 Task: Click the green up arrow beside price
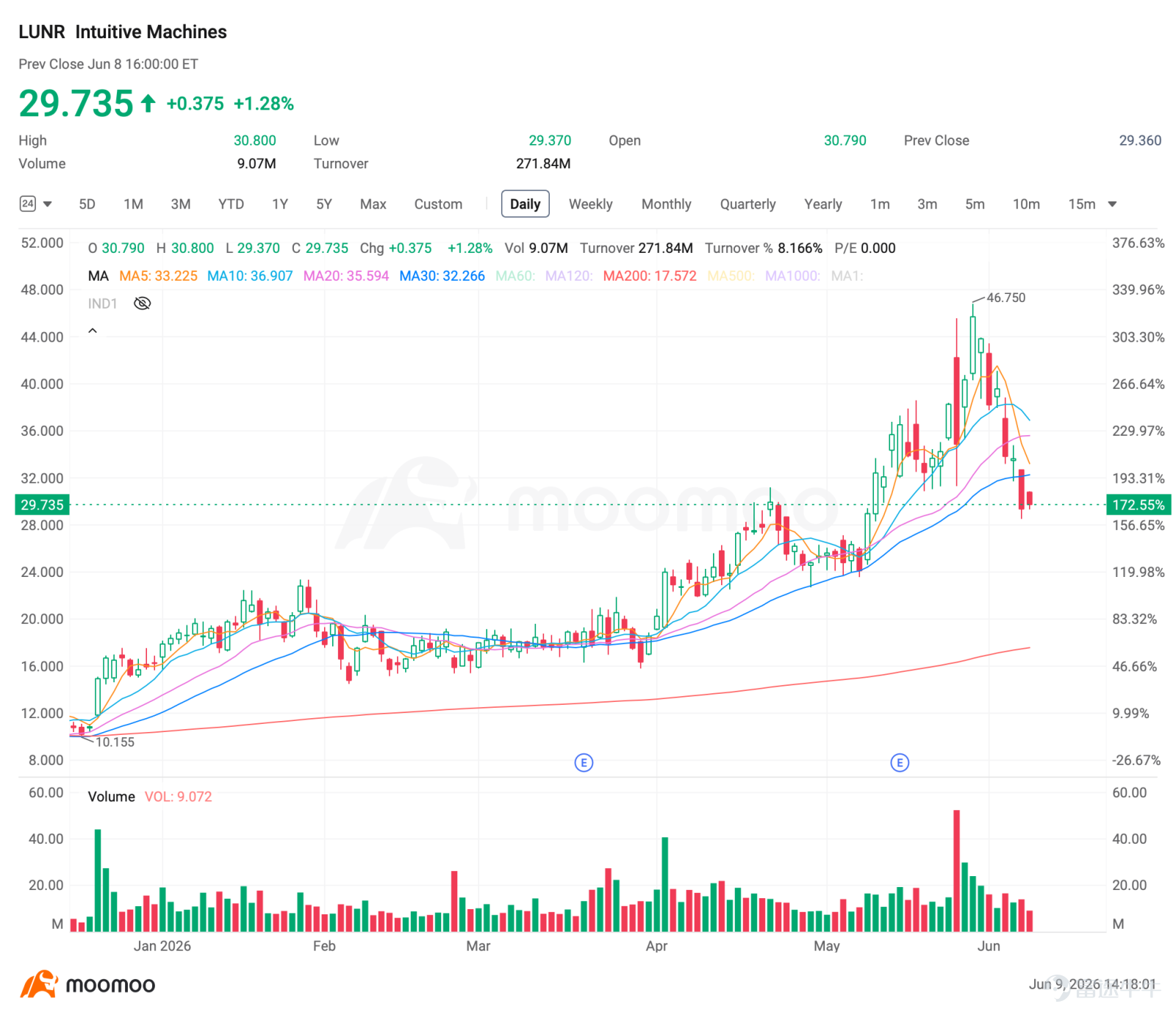click(148, 103)
